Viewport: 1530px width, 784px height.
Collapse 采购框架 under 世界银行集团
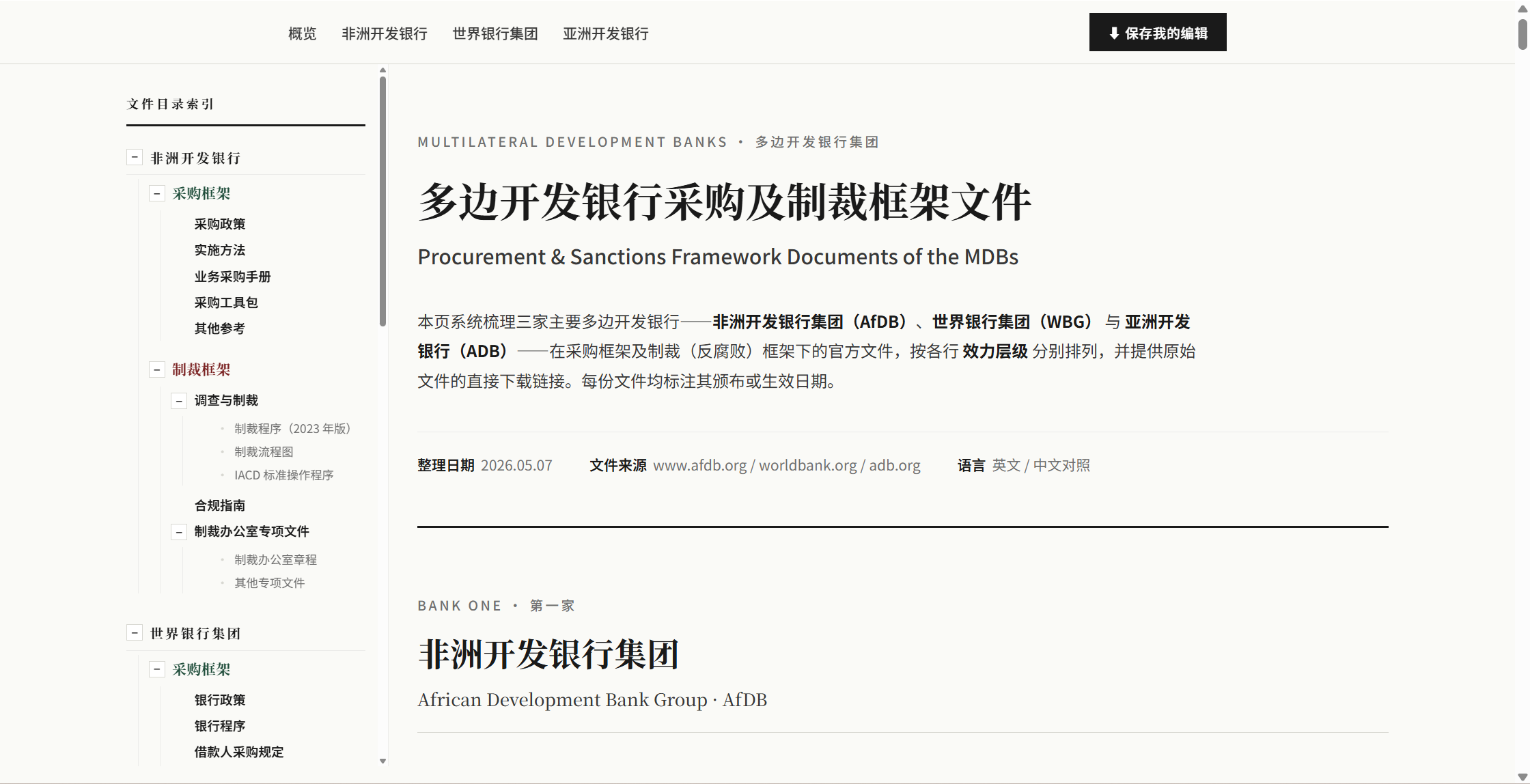pos(157,669)
